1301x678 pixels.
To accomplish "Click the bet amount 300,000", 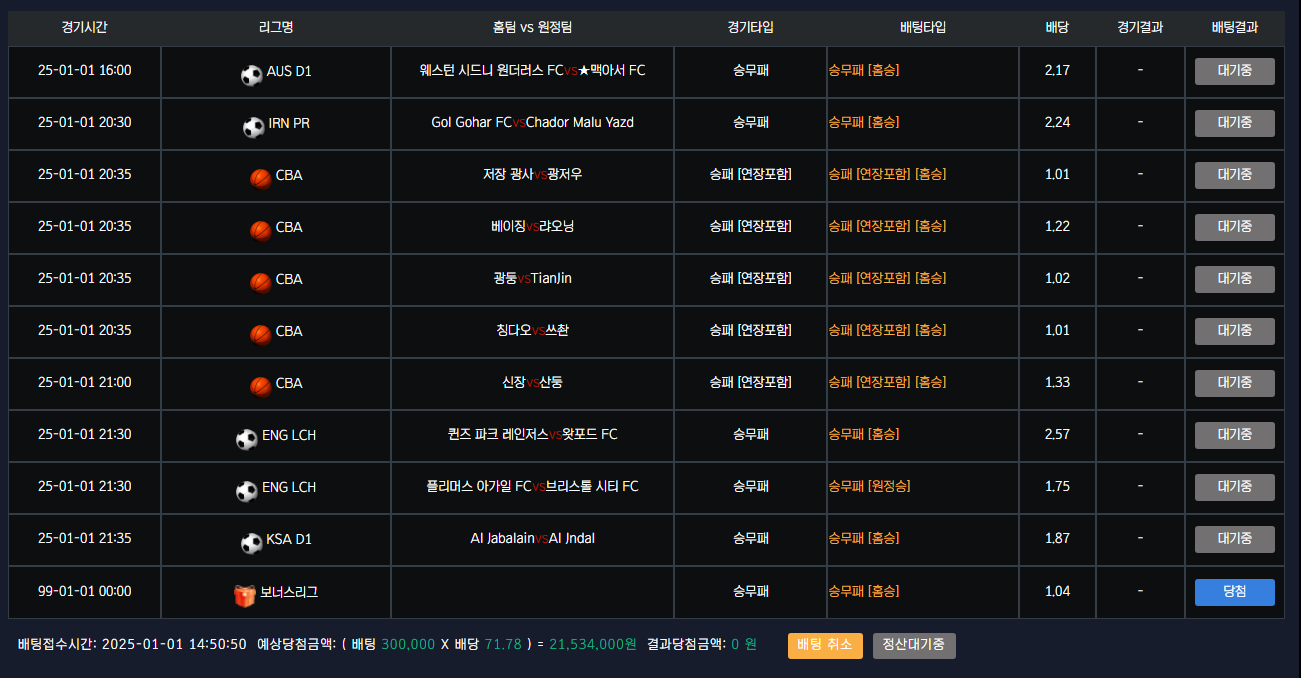I will [408, 645].
